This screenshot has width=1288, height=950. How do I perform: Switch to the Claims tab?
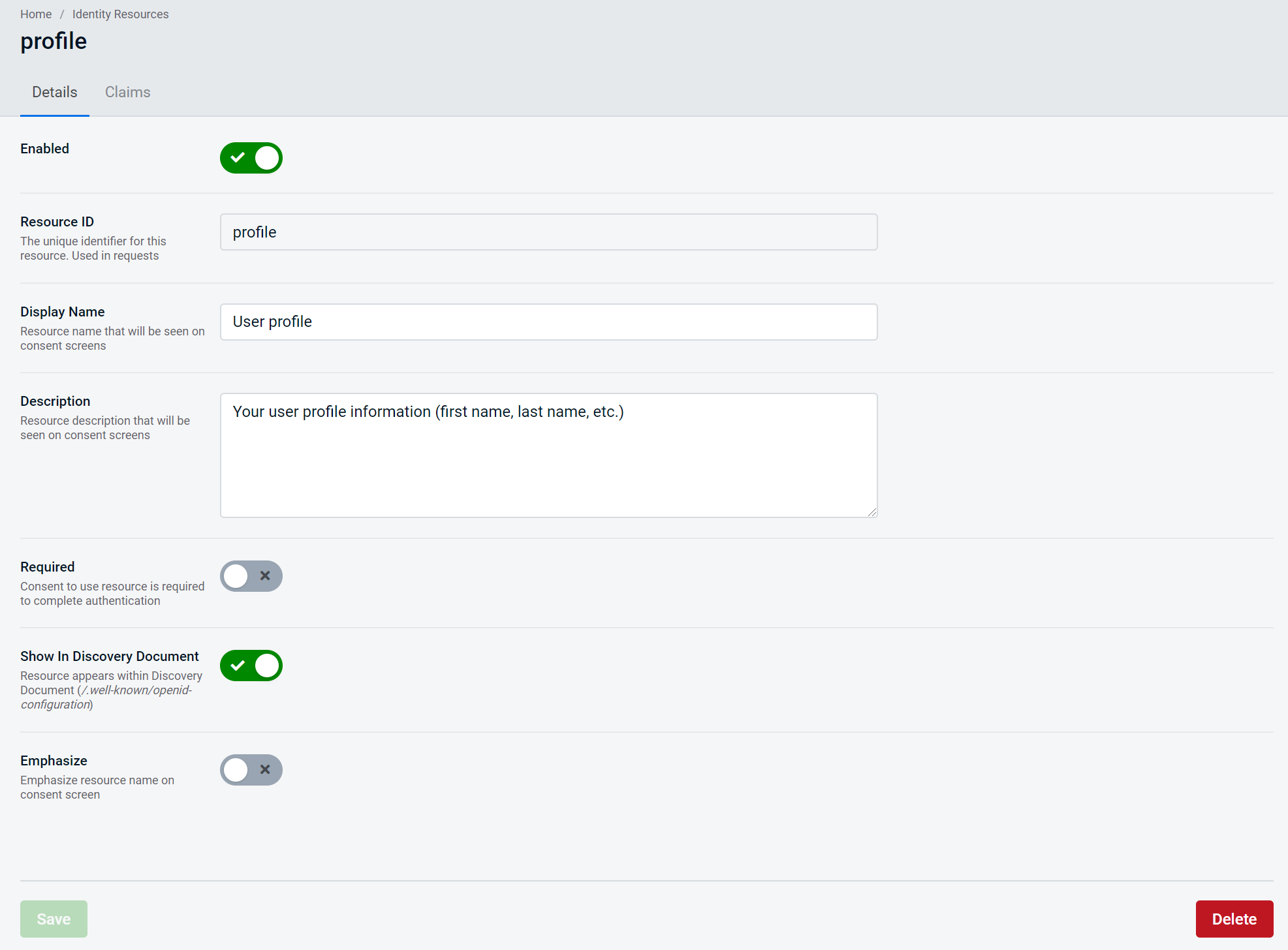127,92
